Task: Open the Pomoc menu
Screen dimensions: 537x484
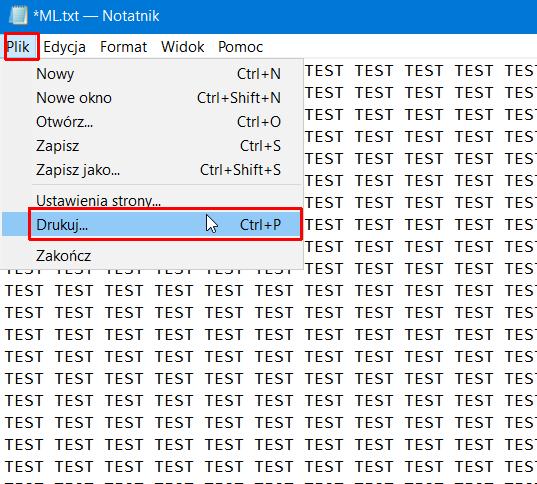Action: coord(240,47)
